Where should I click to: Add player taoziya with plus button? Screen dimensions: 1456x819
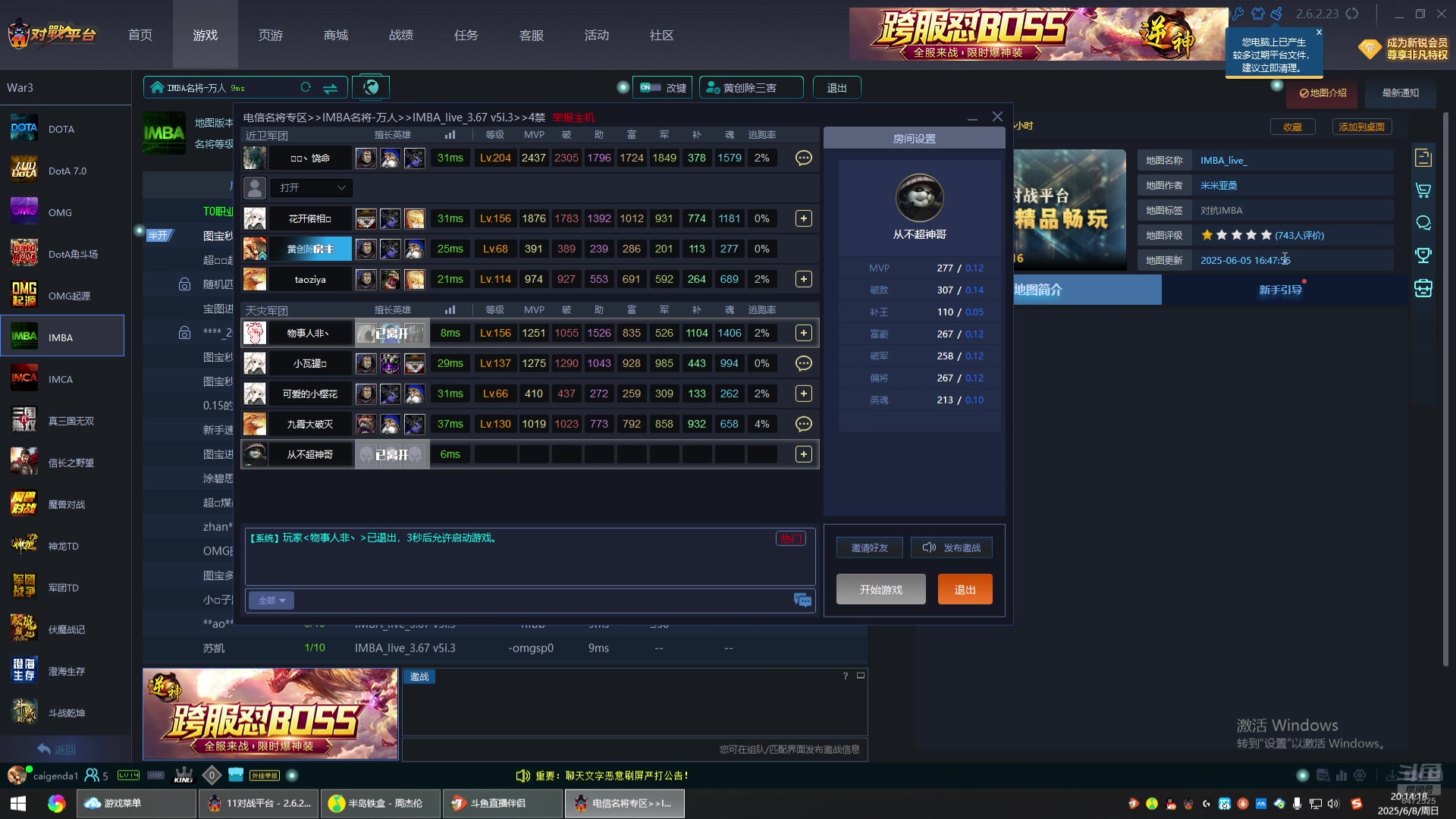[803, 279]
